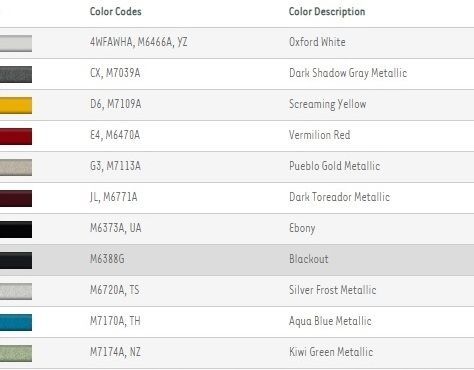Click the Color Description column header
The width and height of the screenshot is (474, 370).
[x=327, y=12]
